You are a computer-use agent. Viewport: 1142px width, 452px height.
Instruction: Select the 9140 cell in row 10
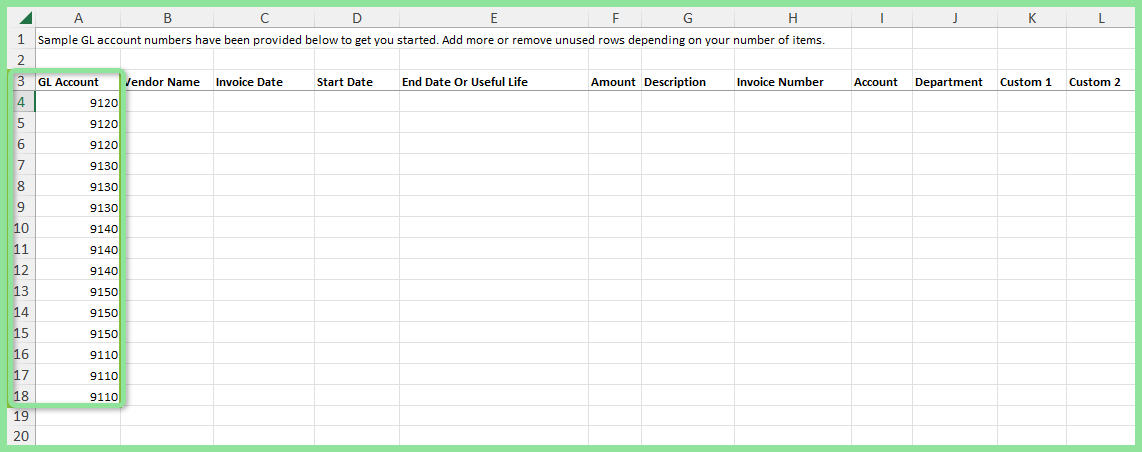click(x=78, y=229)
